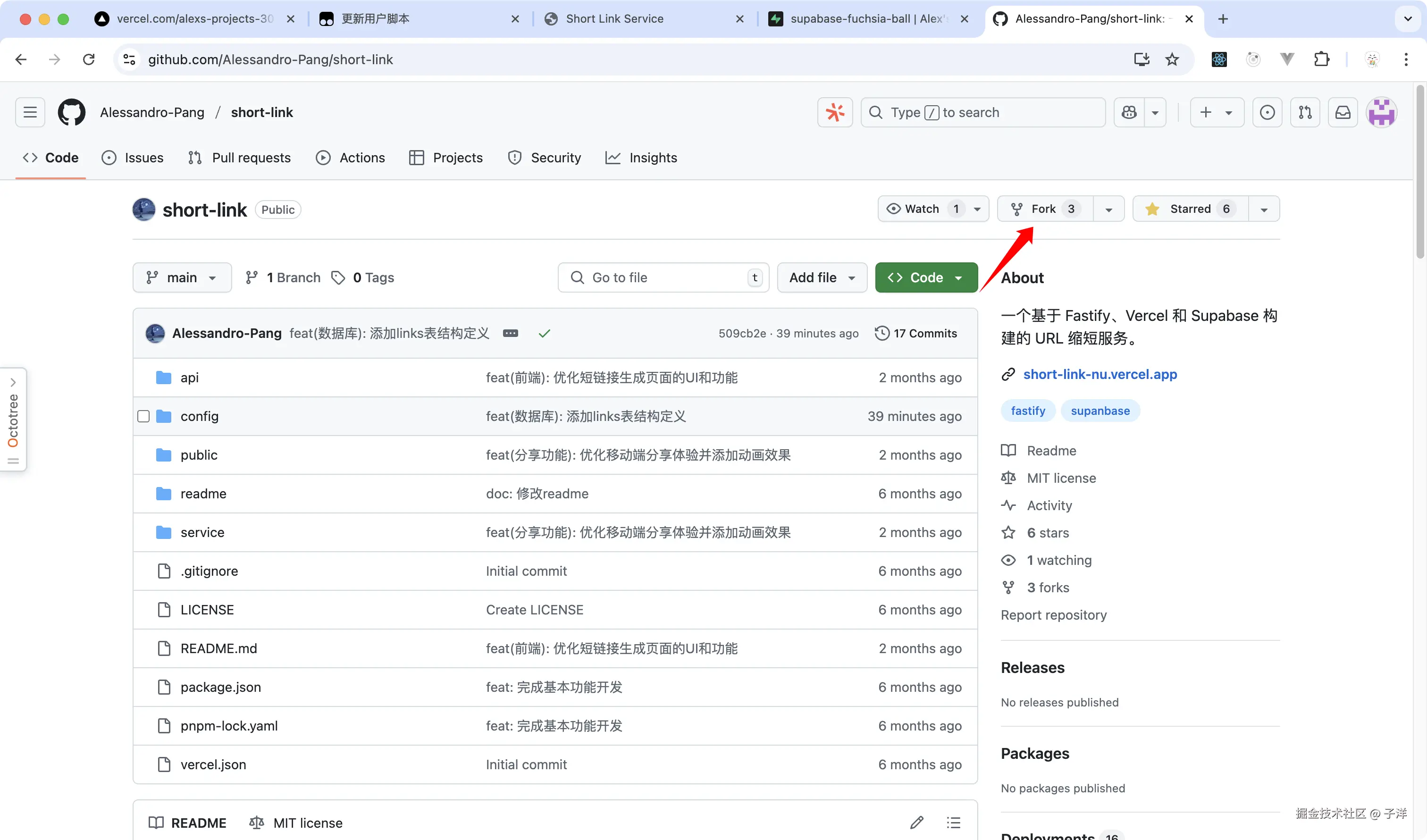Viewport: 1427px width, 840px height.
Task: Open GitHub homepage via Octocat logo
Action: point(71,112)
